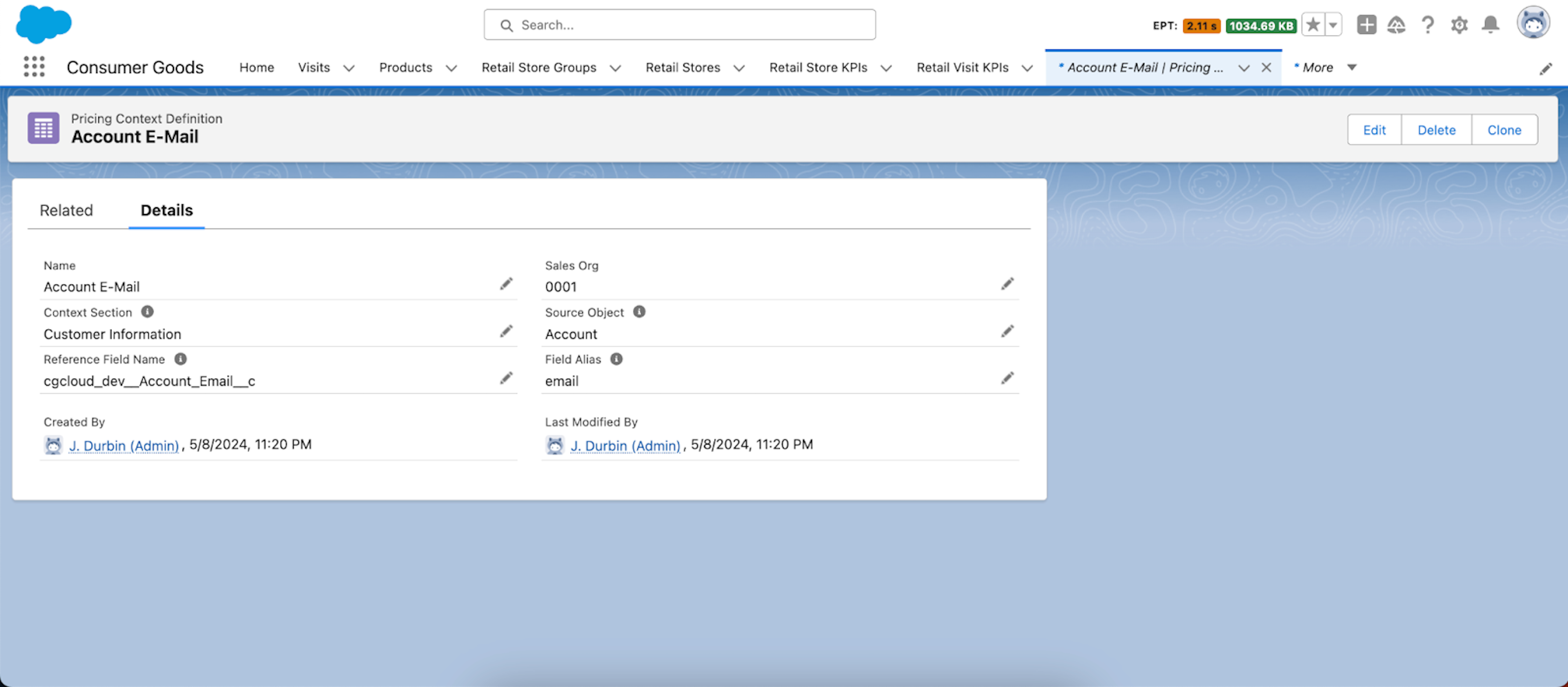Show Reference Field Name info icon
Viewport: 1568px width, 687px height.
(x=181, y=359)
